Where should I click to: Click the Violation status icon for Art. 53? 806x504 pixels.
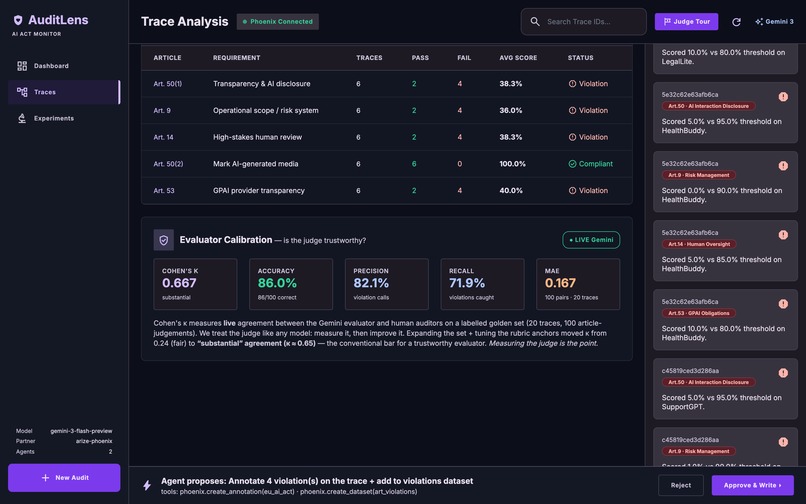(x=572, y=191)
